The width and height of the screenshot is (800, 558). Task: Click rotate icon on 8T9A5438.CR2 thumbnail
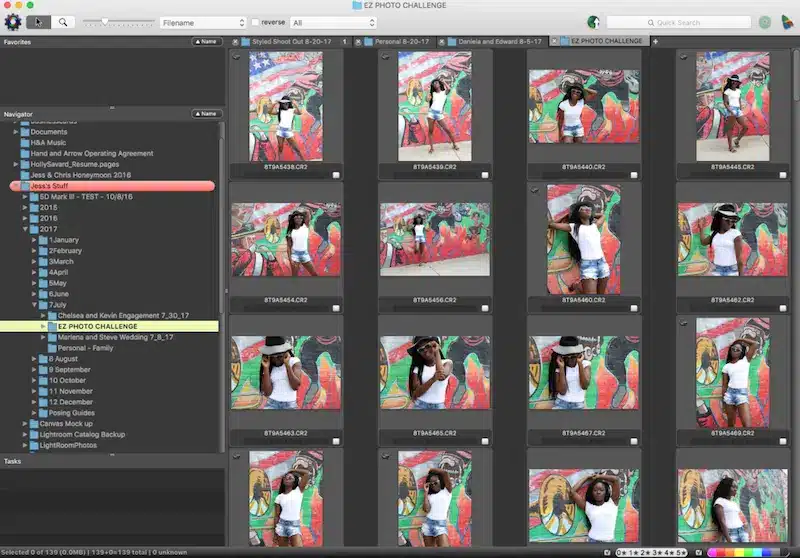click(236, 57)
